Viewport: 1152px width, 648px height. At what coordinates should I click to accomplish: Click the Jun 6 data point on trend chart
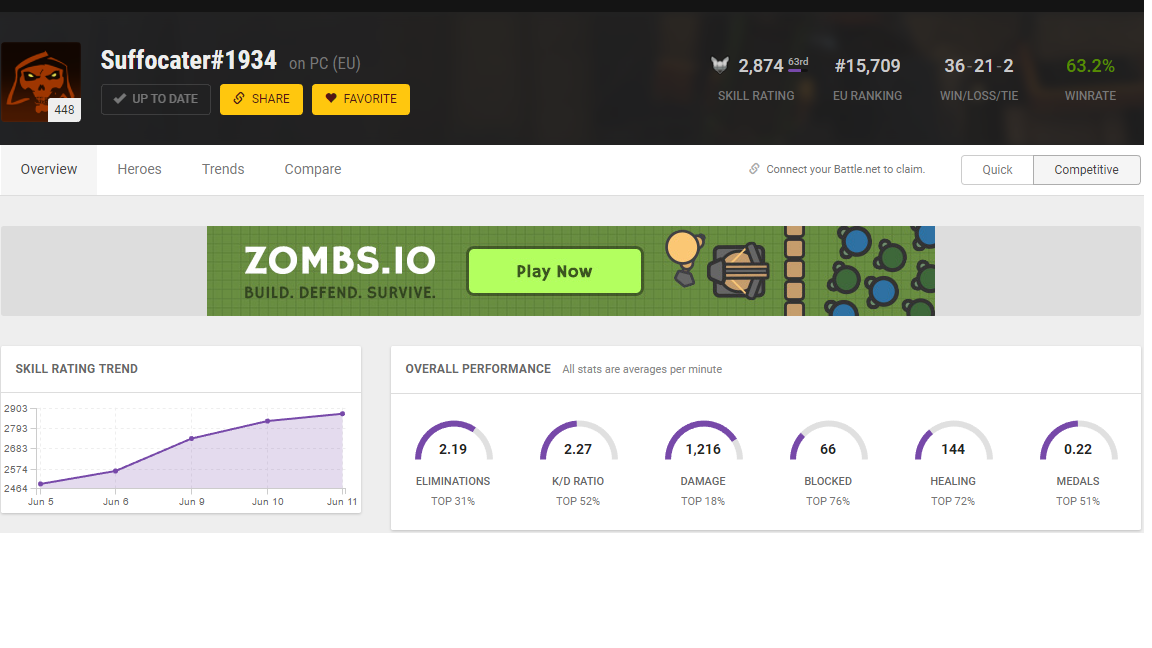115,471
